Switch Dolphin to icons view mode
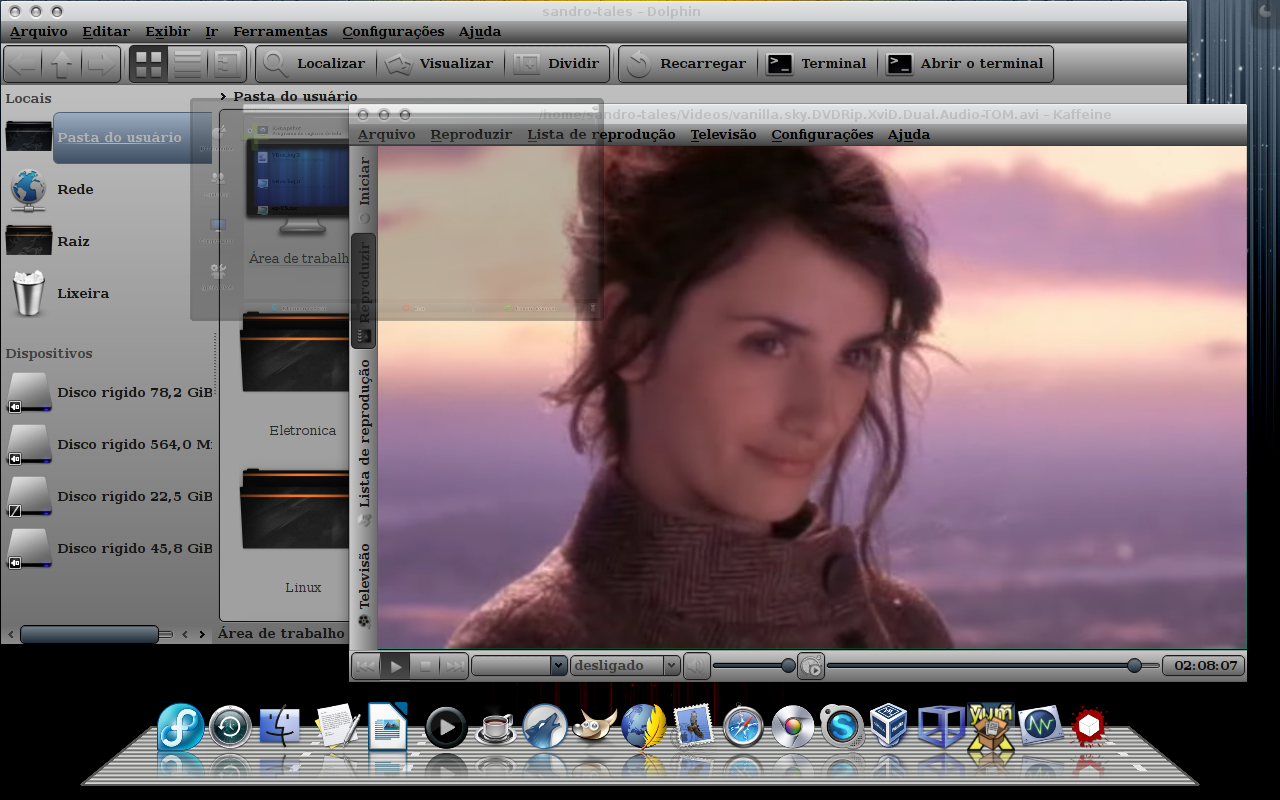The image size is (1280, 800). [x=149, y=64]
